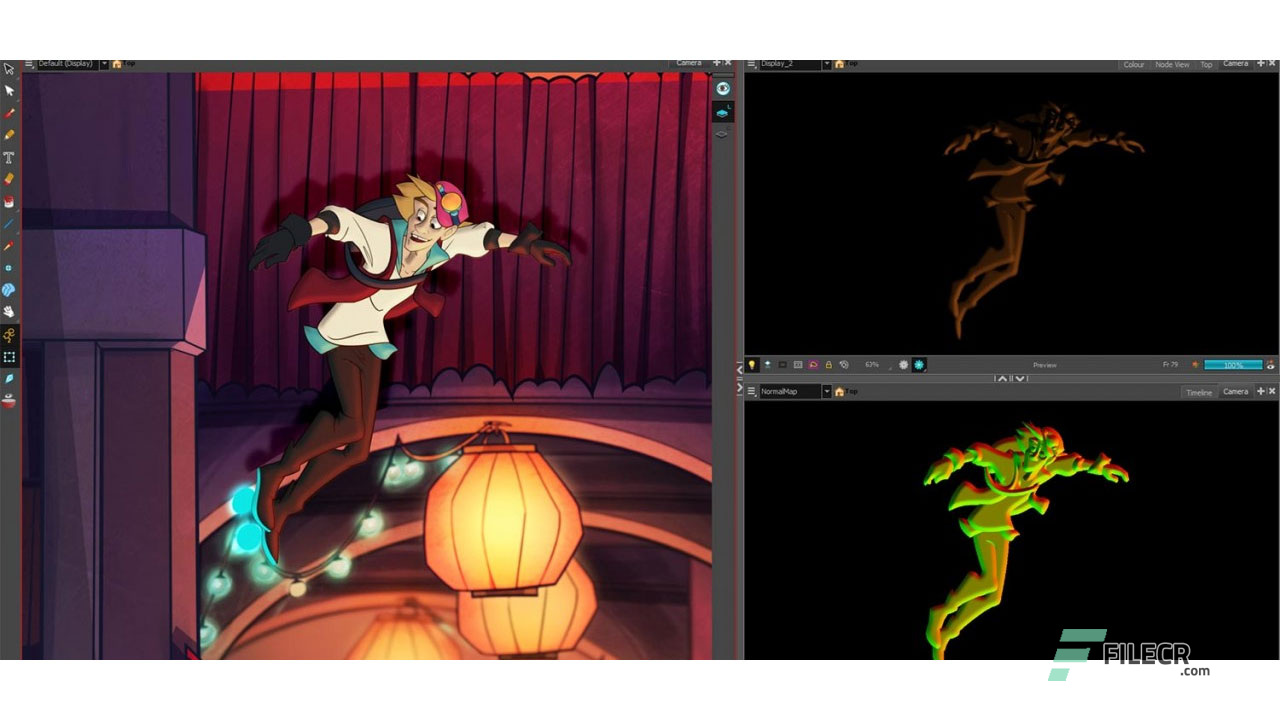Toggle the blue Render mode gear
This screenshot has width=1280, height=720.
pyautogui.click(x=919, y=365)
